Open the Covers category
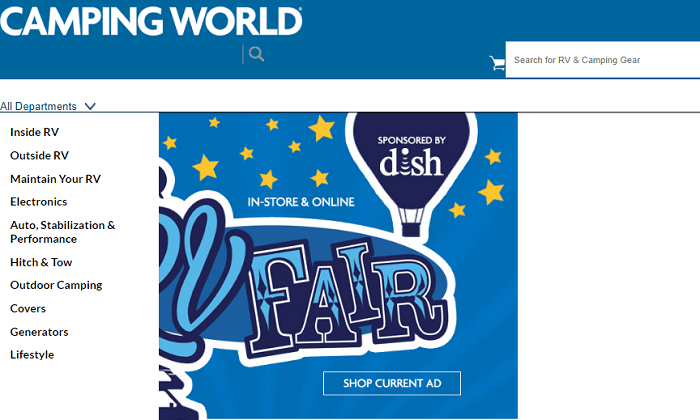The image size is (700, 420). [28, 308]
